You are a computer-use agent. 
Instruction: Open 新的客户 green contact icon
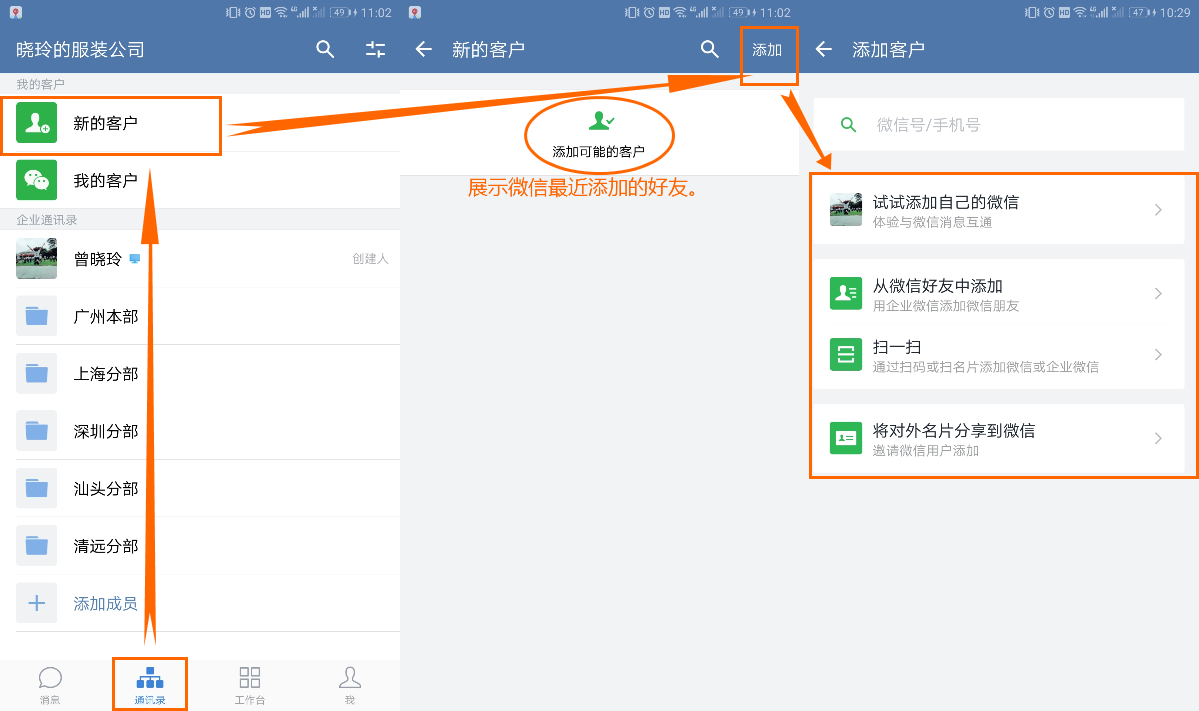pyautogui.click(x=37, y=123)
